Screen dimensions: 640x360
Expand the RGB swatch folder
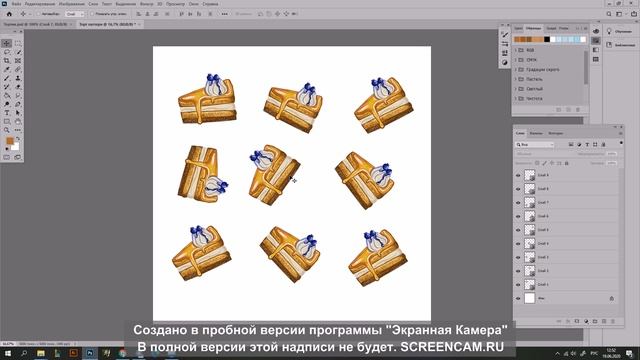pos(516,50)
